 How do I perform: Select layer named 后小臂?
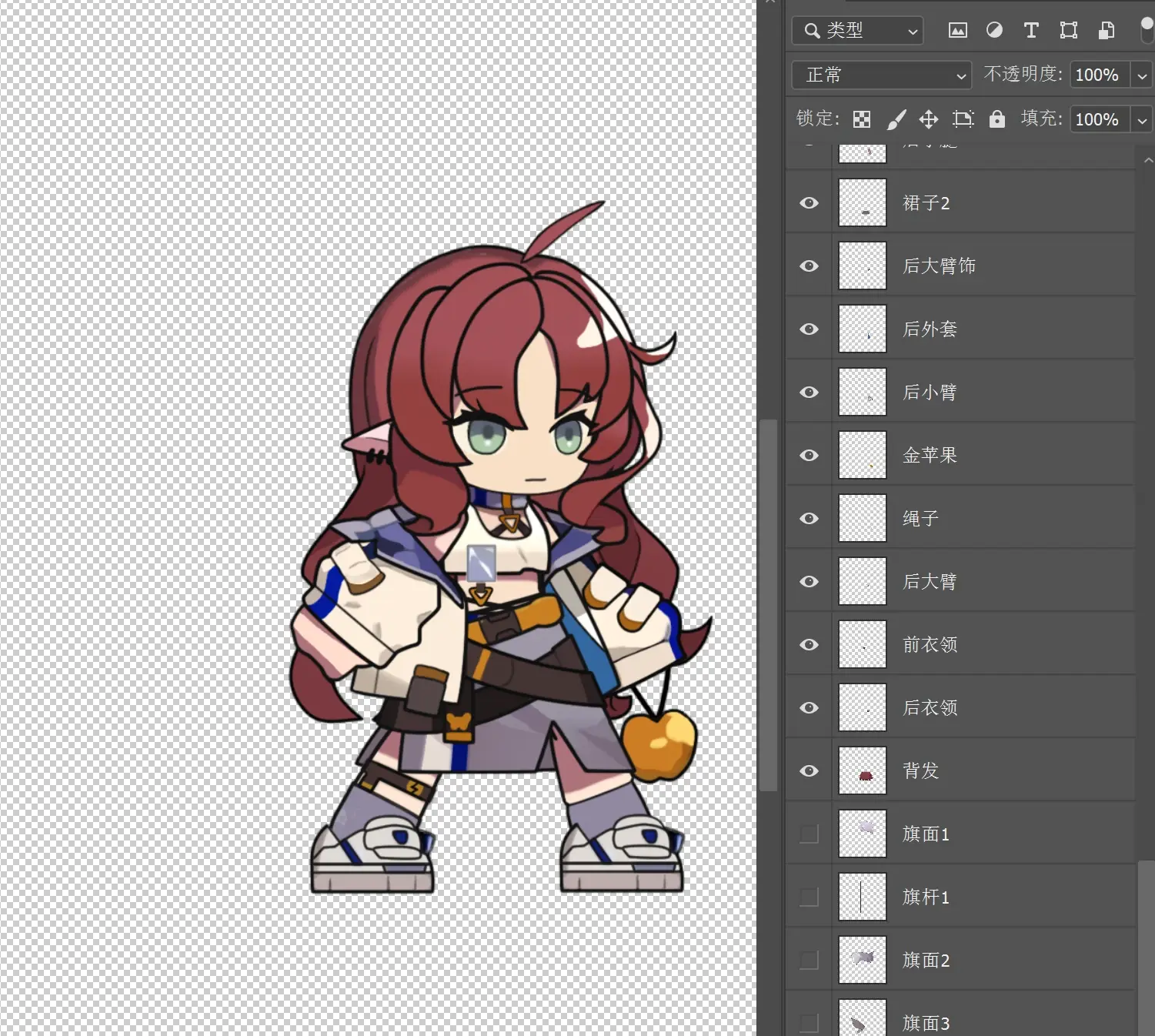930,393
